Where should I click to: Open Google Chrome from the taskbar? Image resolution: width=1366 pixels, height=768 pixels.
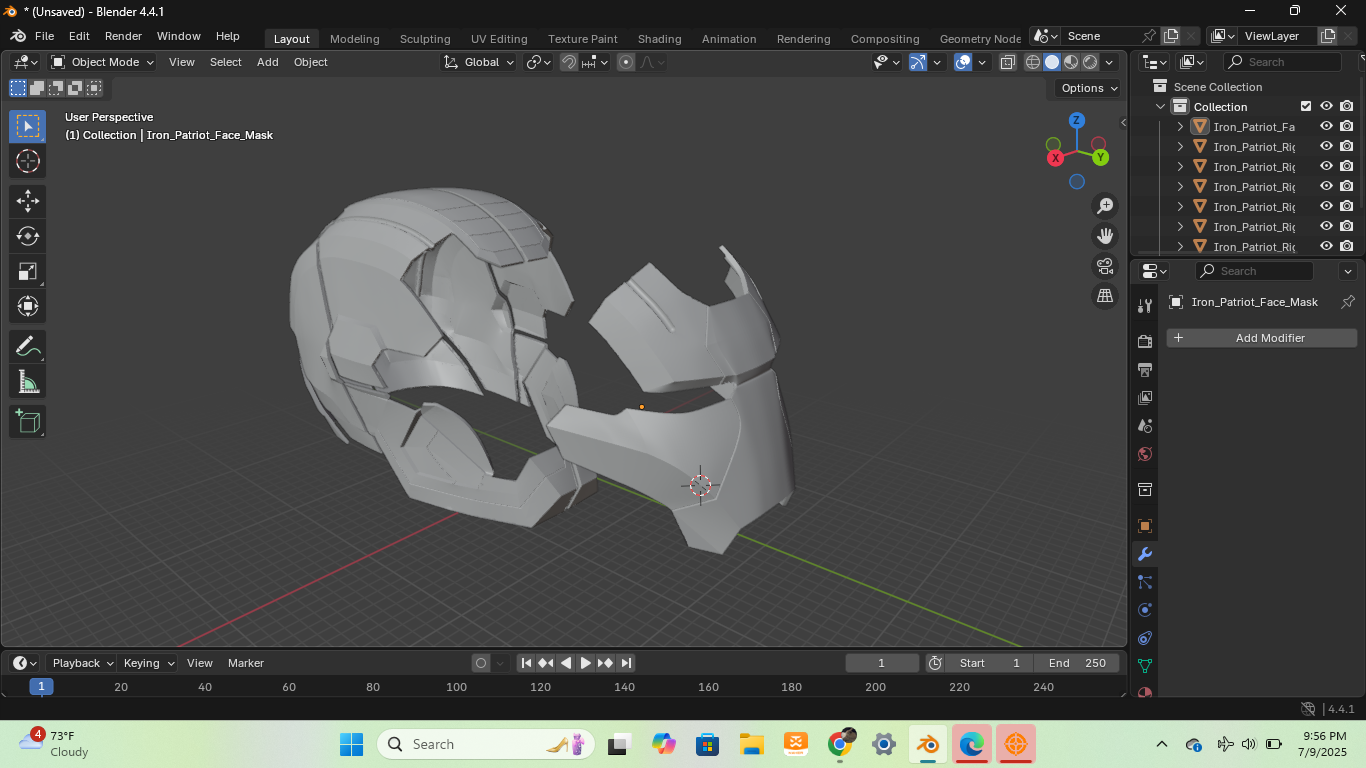coord(842,744)
